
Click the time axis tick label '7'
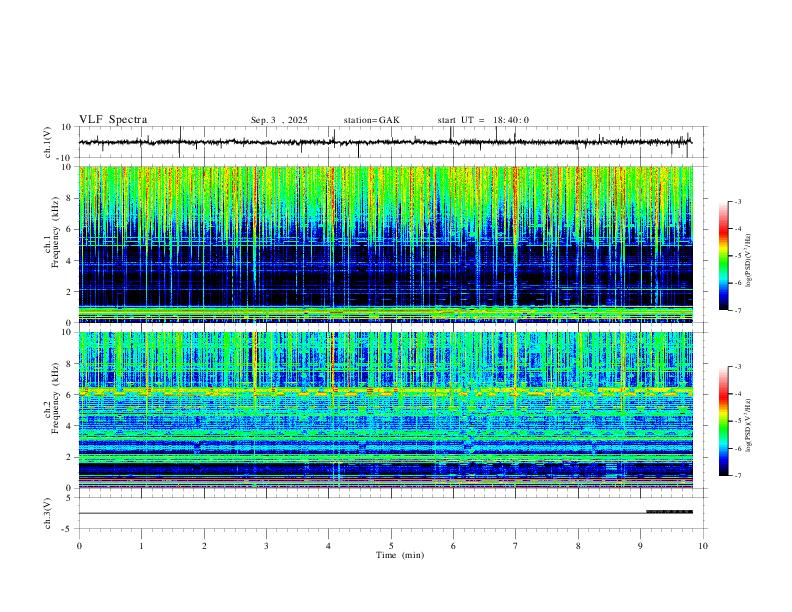pyautogui.click(x=516, y=546)
